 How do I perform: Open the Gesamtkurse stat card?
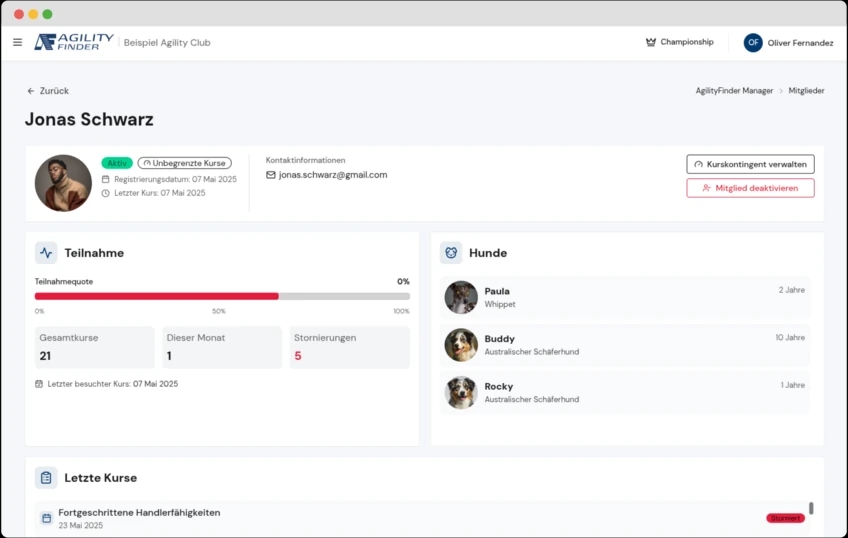click(x=95, y=347)
